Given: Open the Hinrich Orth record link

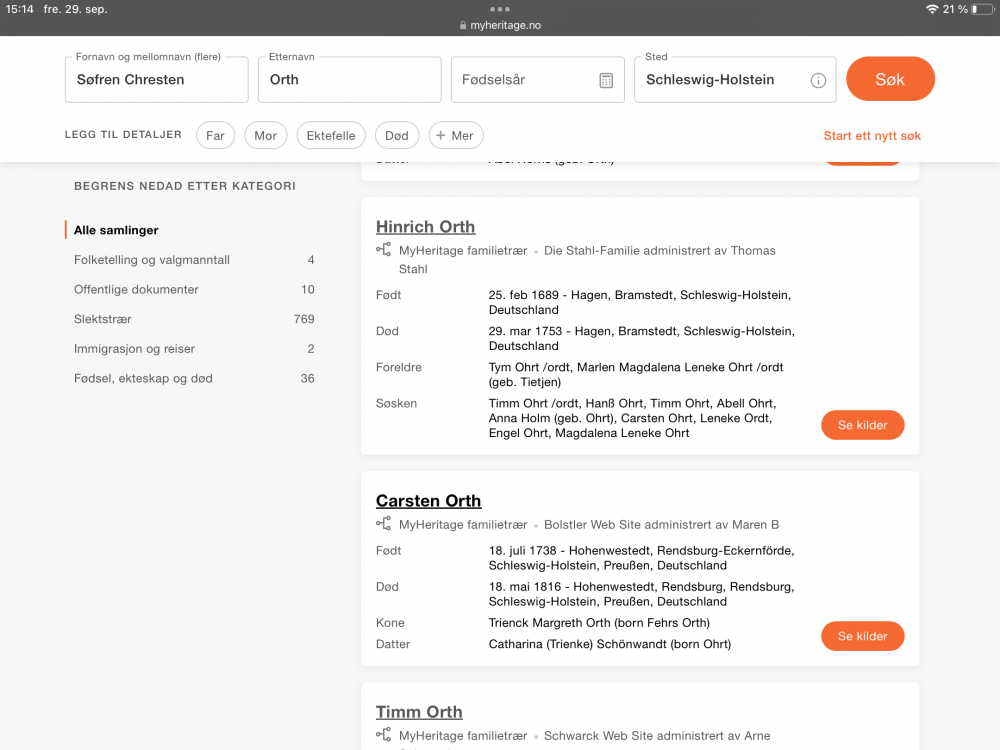Looking at the screenshot, I should pyautogui.click(x=425, y=227).
